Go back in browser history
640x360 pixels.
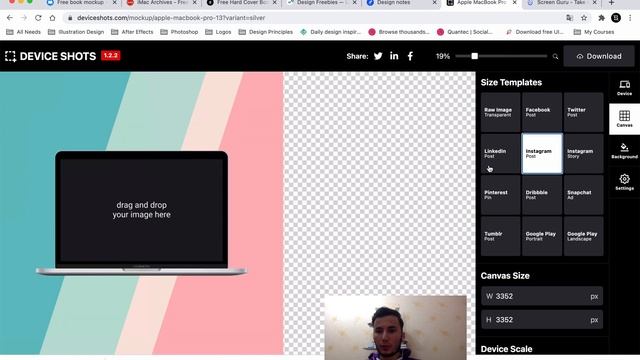coord(10,18)
